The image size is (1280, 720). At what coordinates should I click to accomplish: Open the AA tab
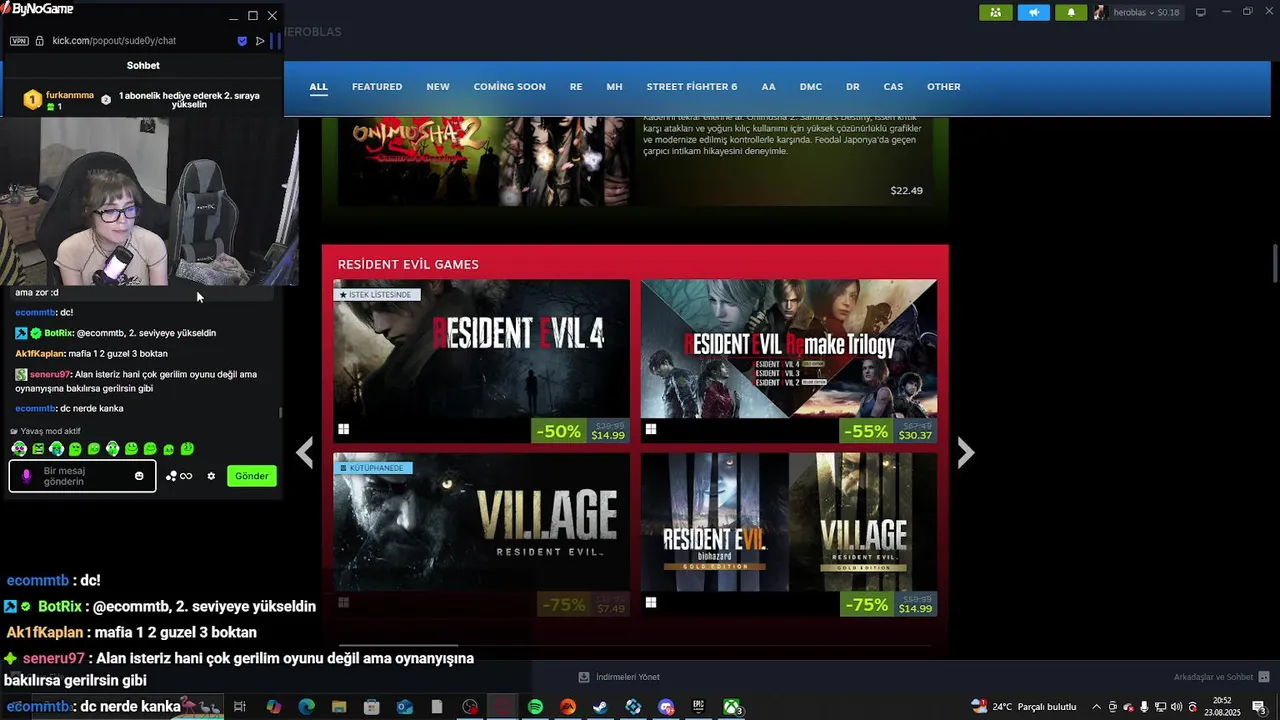pyautogui.click(x=768, y=87)
